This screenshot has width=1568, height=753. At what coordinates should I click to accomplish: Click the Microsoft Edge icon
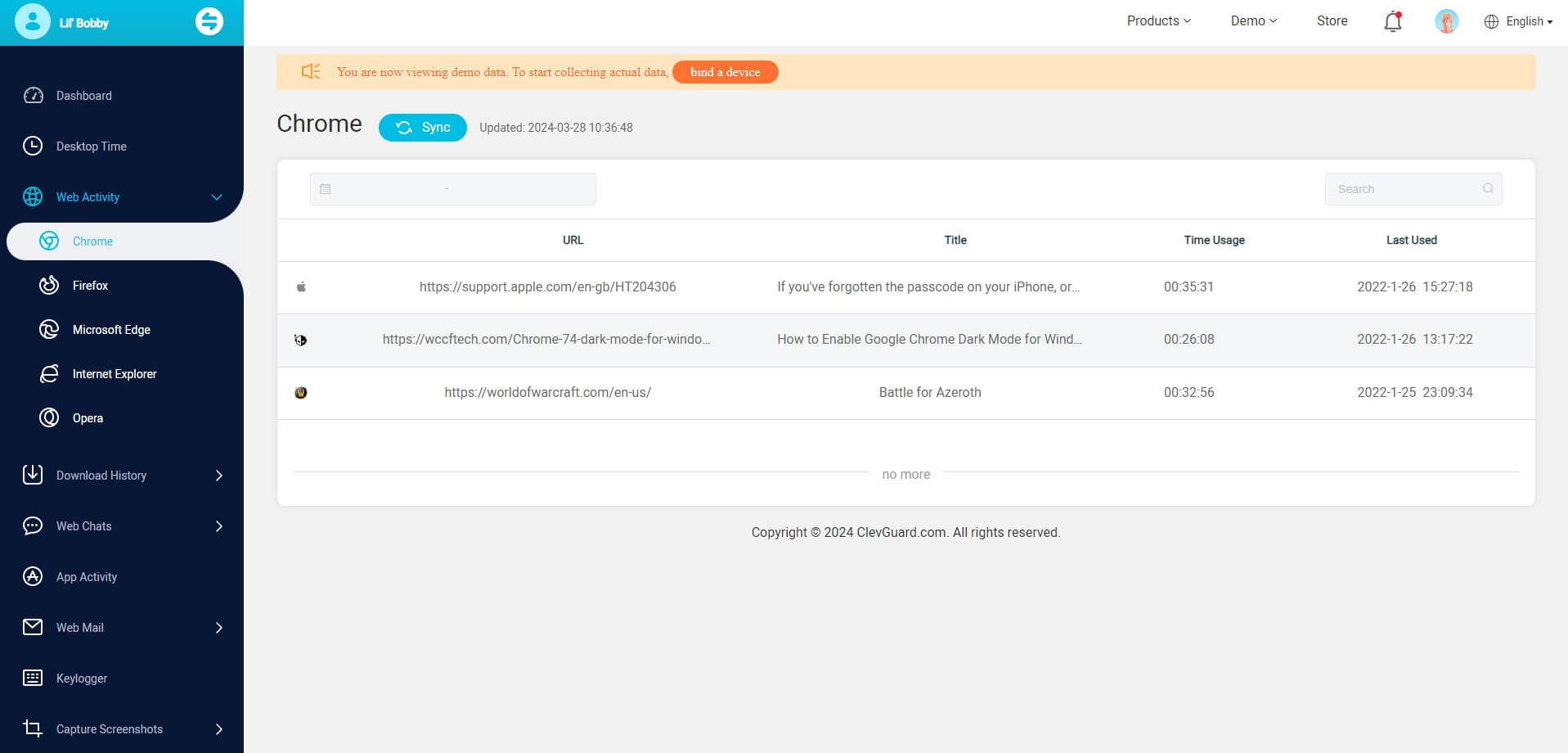pos(49,330)
